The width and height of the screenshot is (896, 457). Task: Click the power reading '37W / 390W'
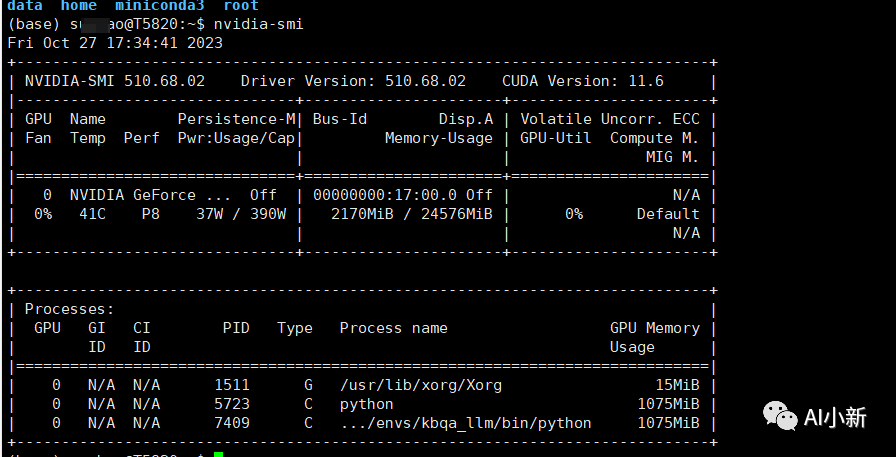tap(241, 214)
